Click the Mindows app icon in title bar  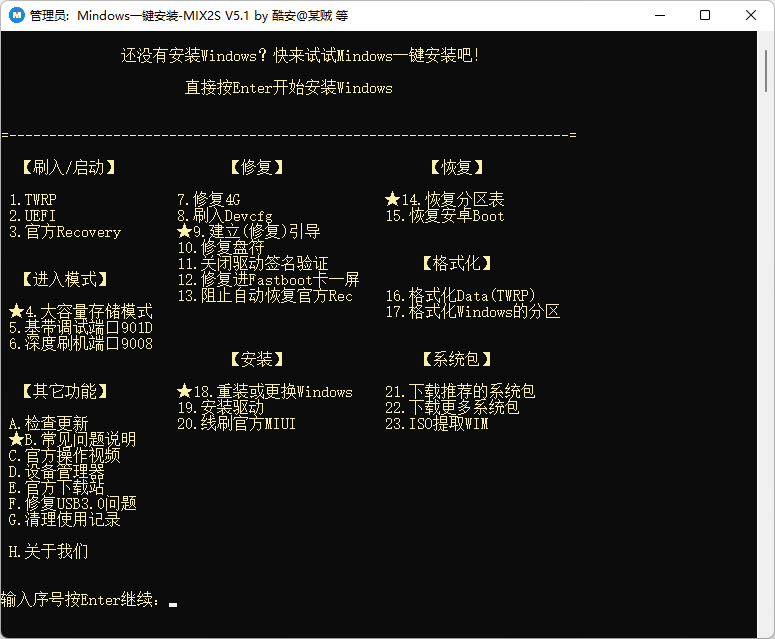(17, 15)
